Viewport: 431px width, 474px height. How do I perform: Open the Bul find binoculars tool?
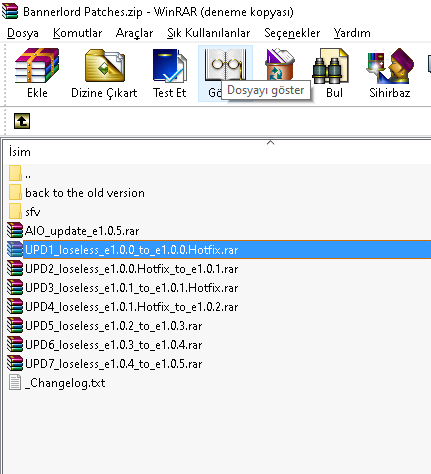tap(330, 66)
